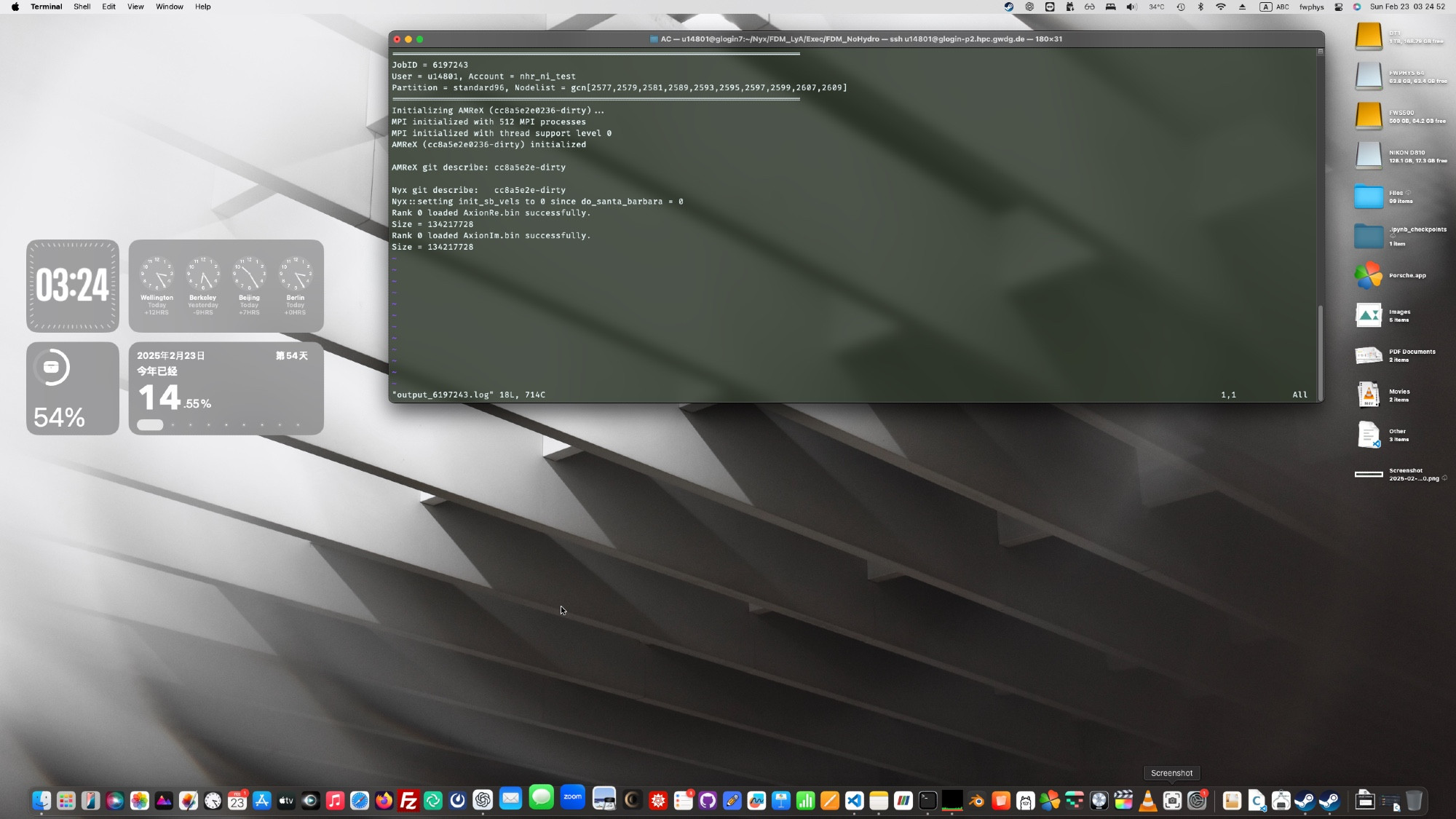This screenshot has height=819, width=1456.
Task: Click the 03:24 digital clock widget
Action: 73,285
